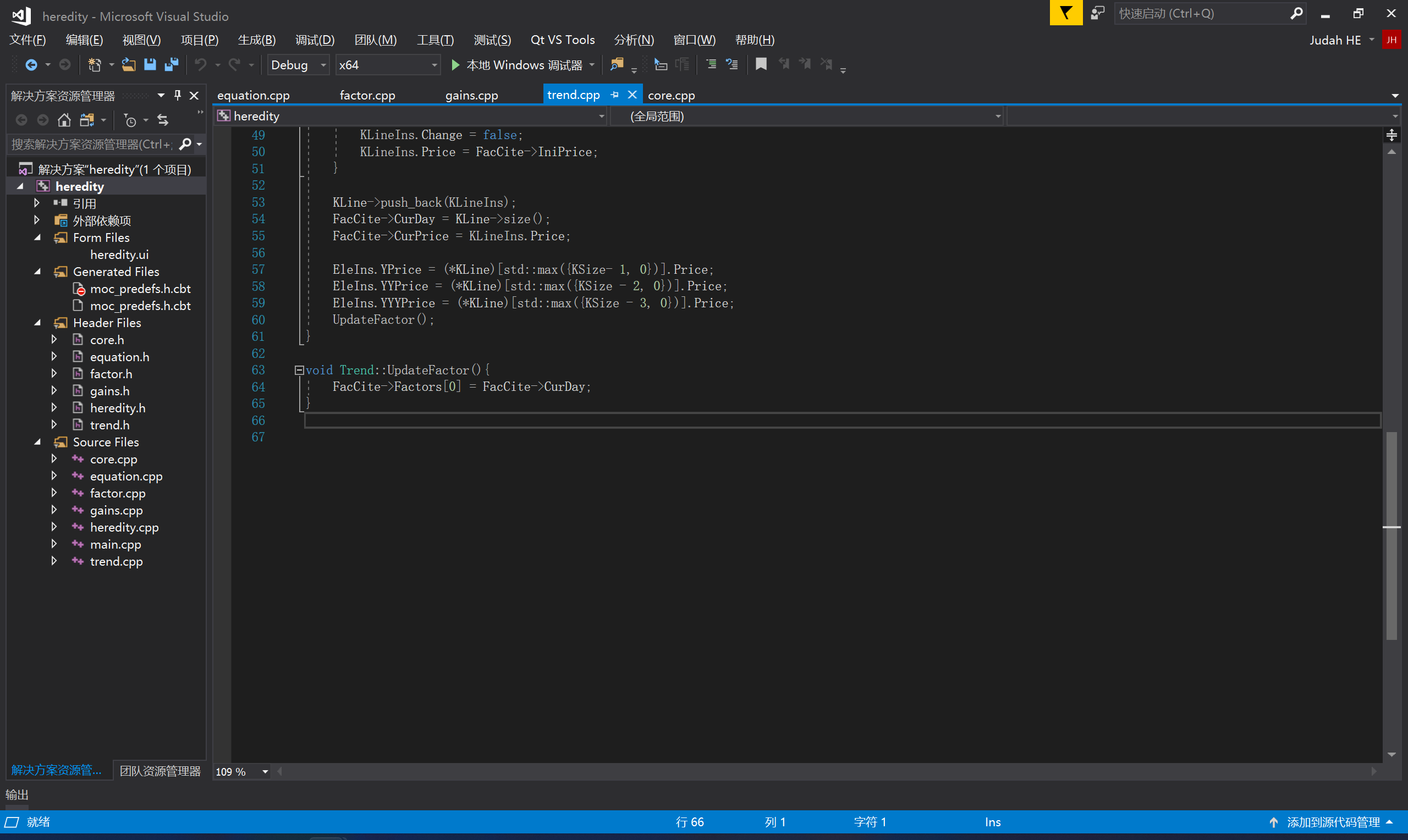Viewport: 1408px width, 840px height.
Task: Click the Search Solution Explorer icon
Action: (186, 144)
